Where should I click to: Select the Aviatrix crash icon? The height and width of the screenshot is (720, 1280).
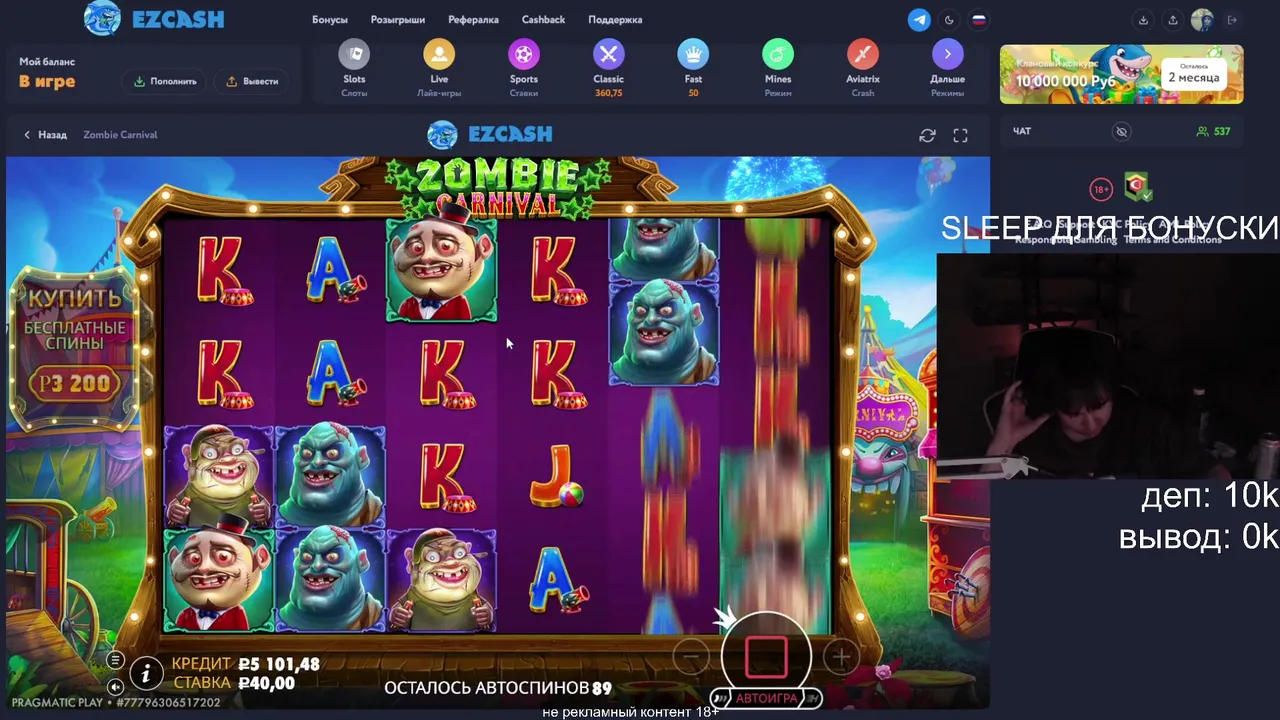(863, 54)
